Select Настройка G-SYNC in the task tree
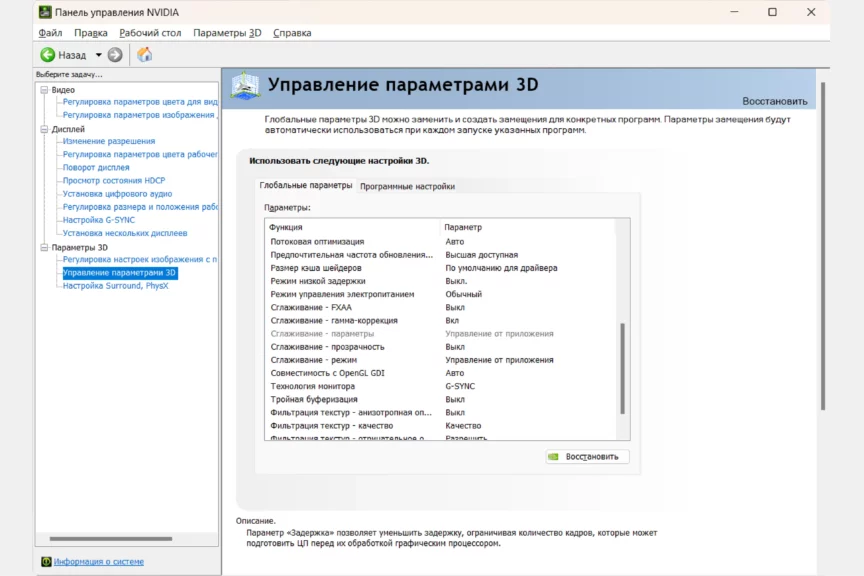 (99, 220)
